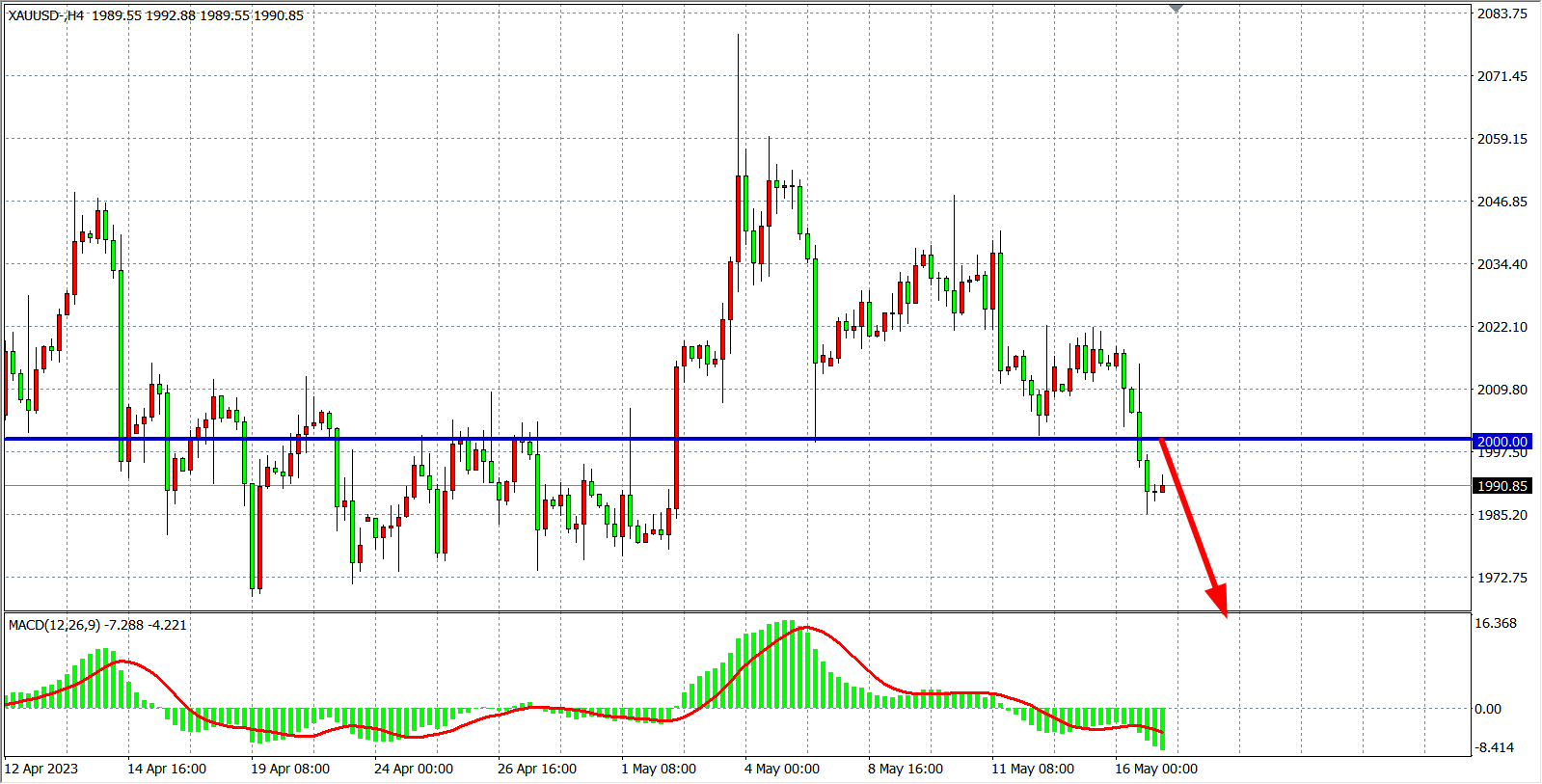The width and height of the screenshot is (1542, 784).
Task: Click the blue 2000.00 price label
Action: [1501, 441]
